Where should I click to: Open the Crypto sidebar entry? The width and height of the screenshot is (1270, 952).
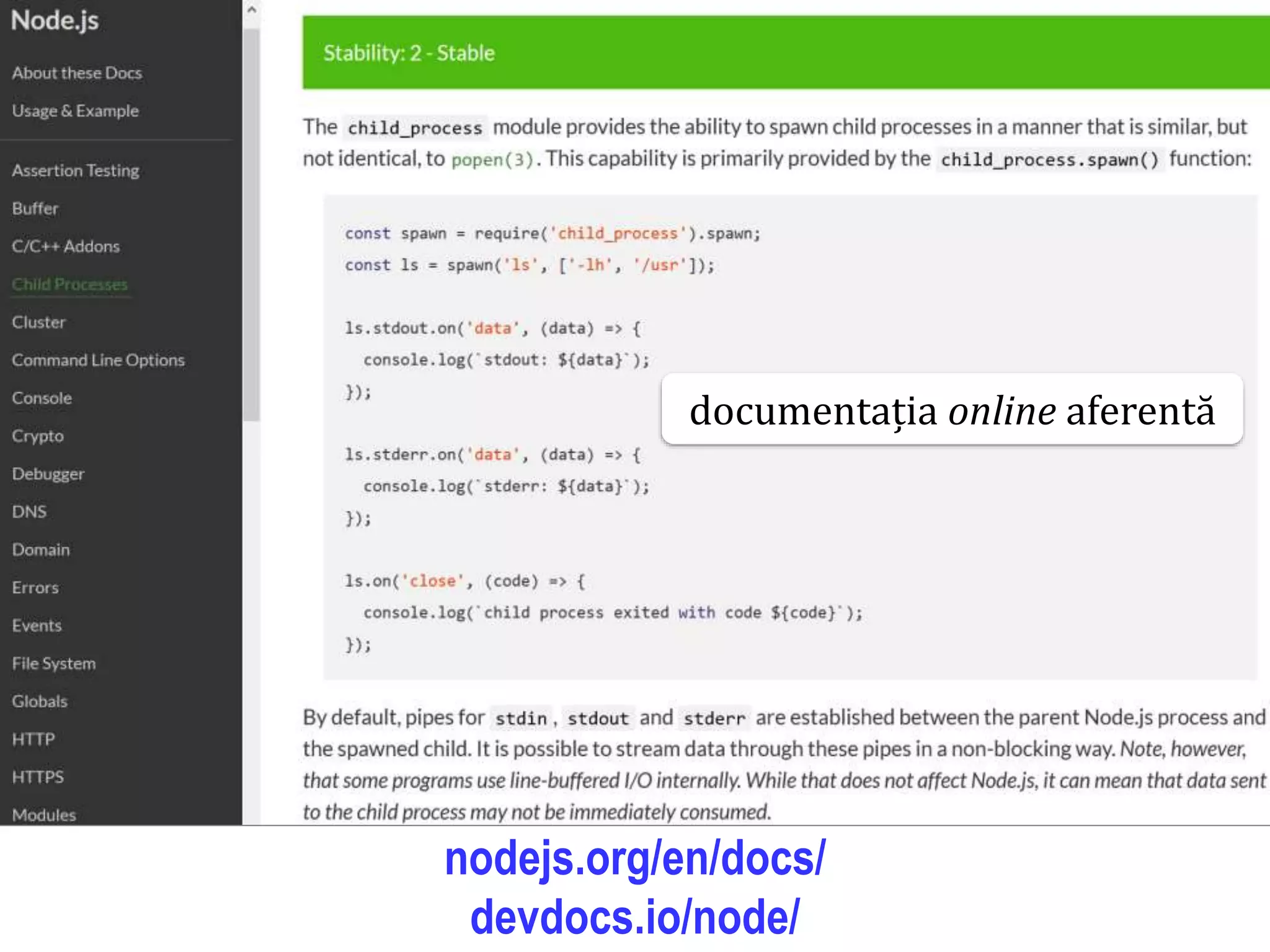tap(37, 436)
